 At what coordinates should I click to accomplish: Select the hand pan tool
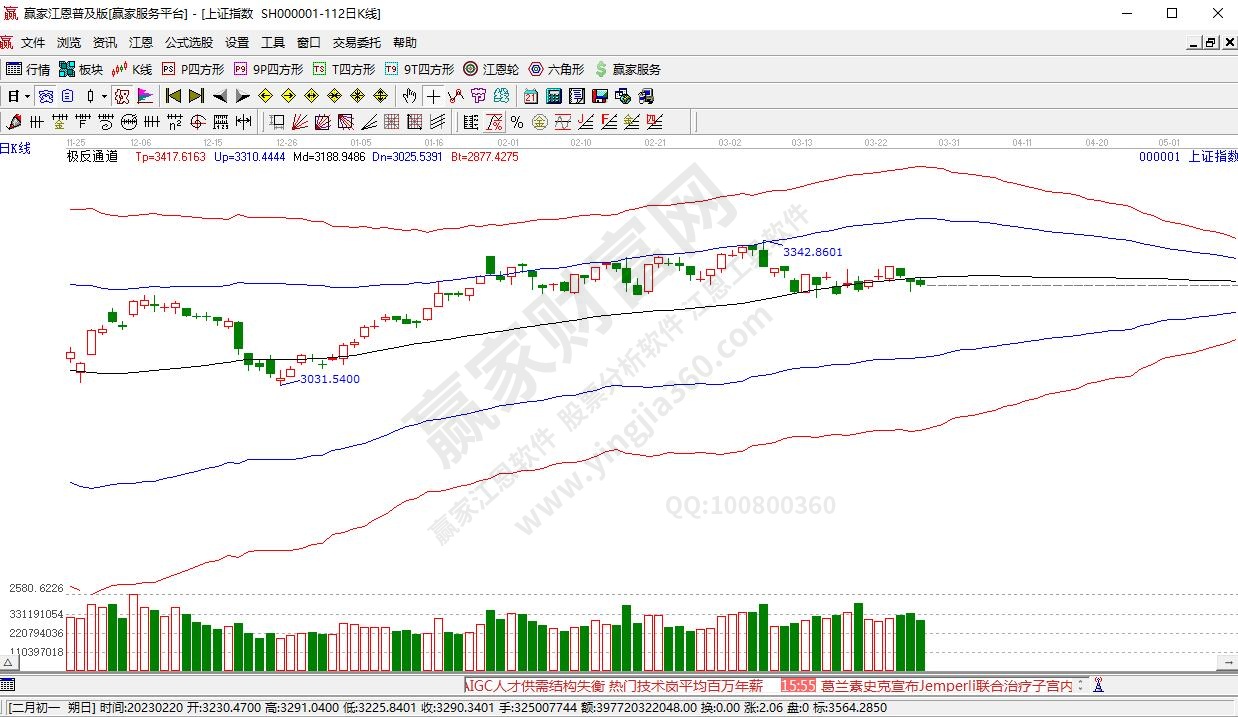(409, 96)
